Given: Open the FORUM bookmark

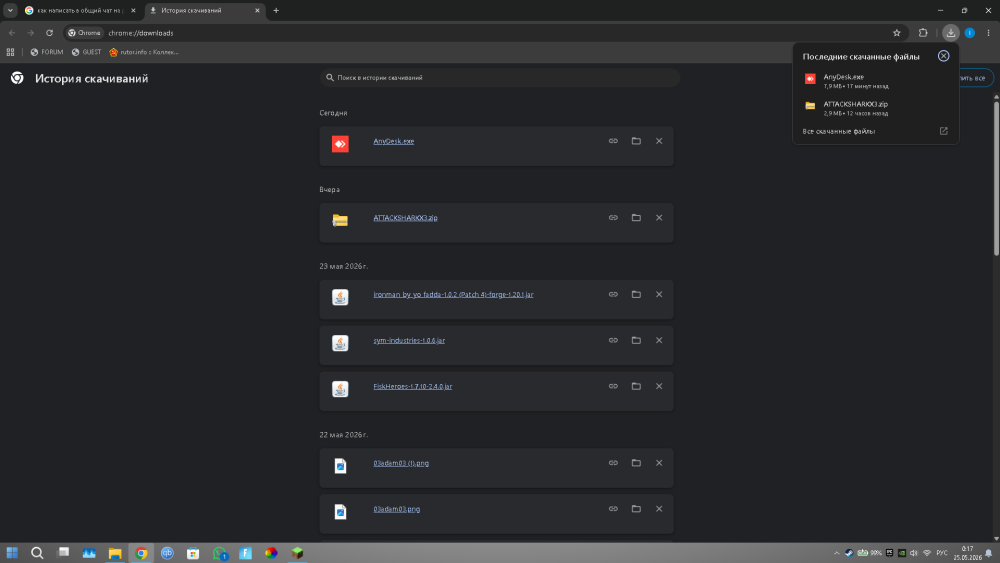Looking at the screenshot, I should [47, 52].
